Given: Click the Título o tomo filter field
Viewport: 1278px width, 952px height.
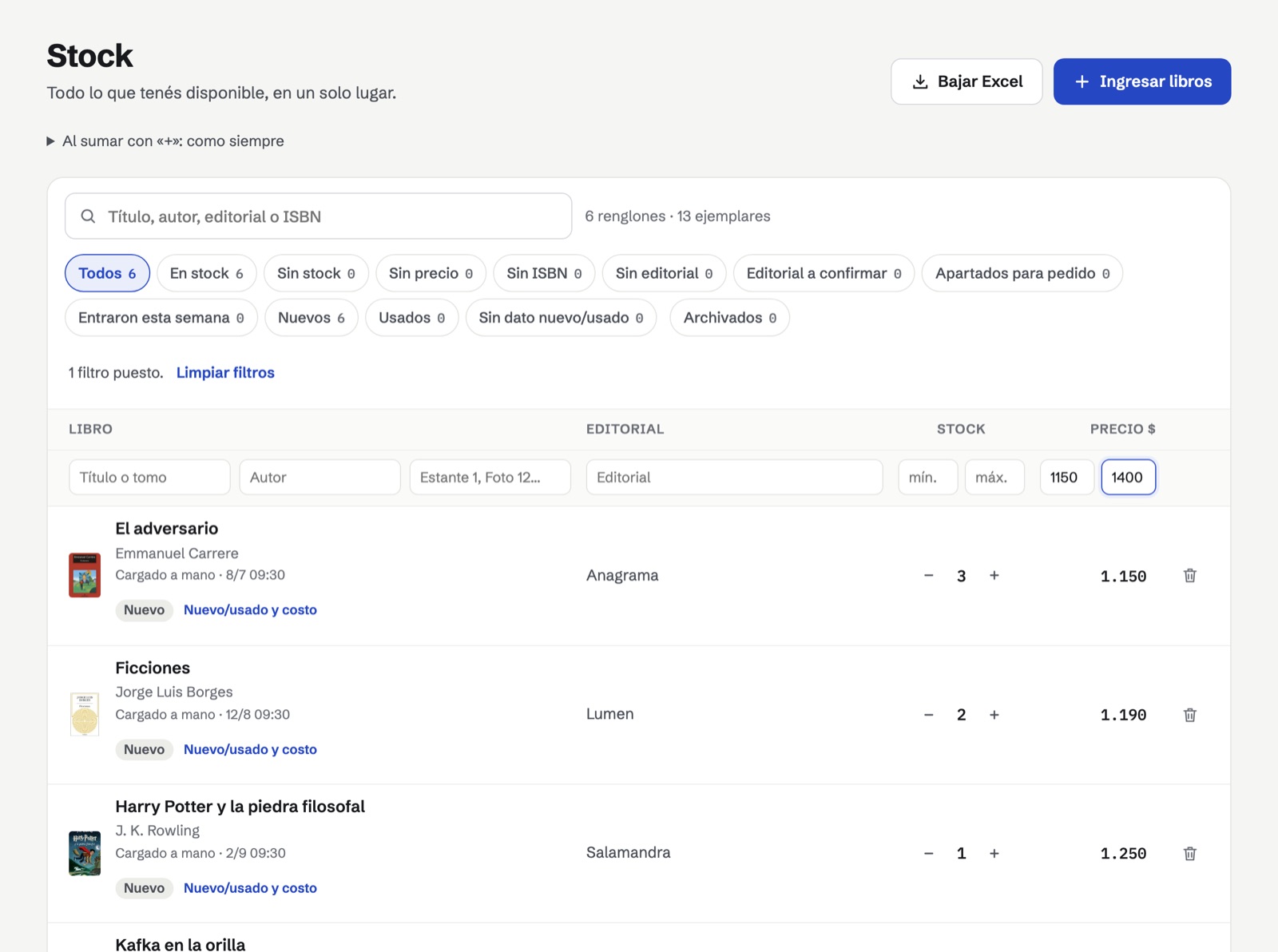Looking at the screenshot, I should [x=149, y=478].
